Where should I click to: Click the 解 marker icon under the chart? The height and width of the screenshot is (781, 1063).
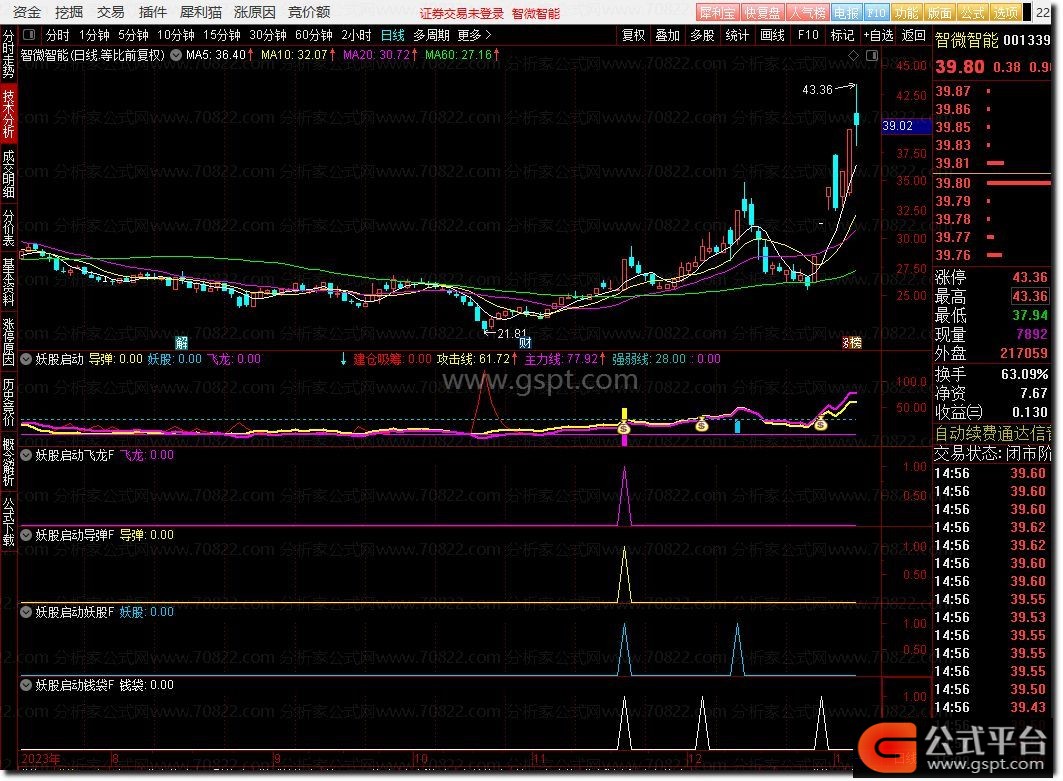(182, 342)
